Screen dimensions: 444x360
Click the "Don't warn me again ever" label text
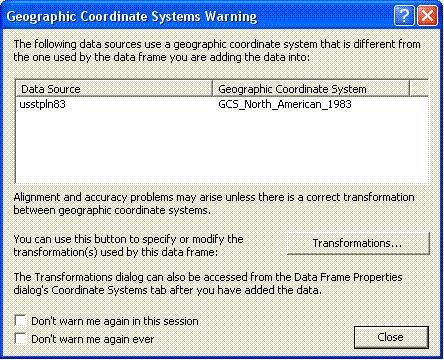click(93, 339)
